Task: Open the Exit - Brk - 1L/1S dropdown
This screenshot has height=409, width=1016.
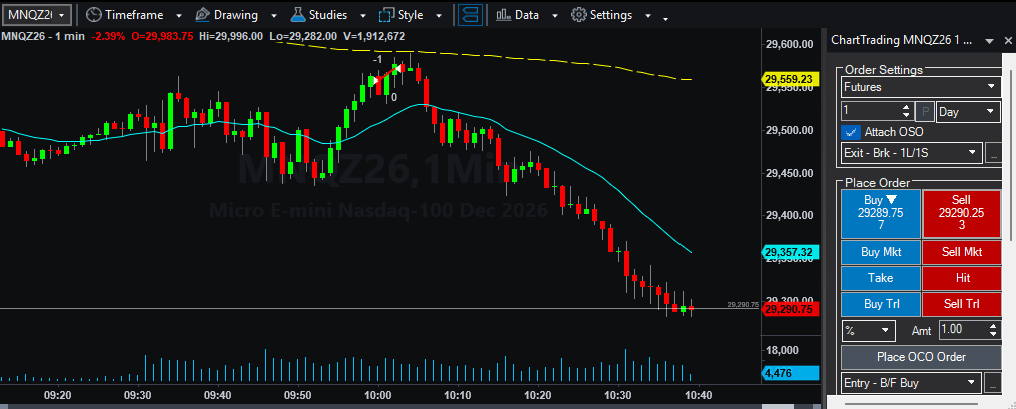Action: coord(912,153)
